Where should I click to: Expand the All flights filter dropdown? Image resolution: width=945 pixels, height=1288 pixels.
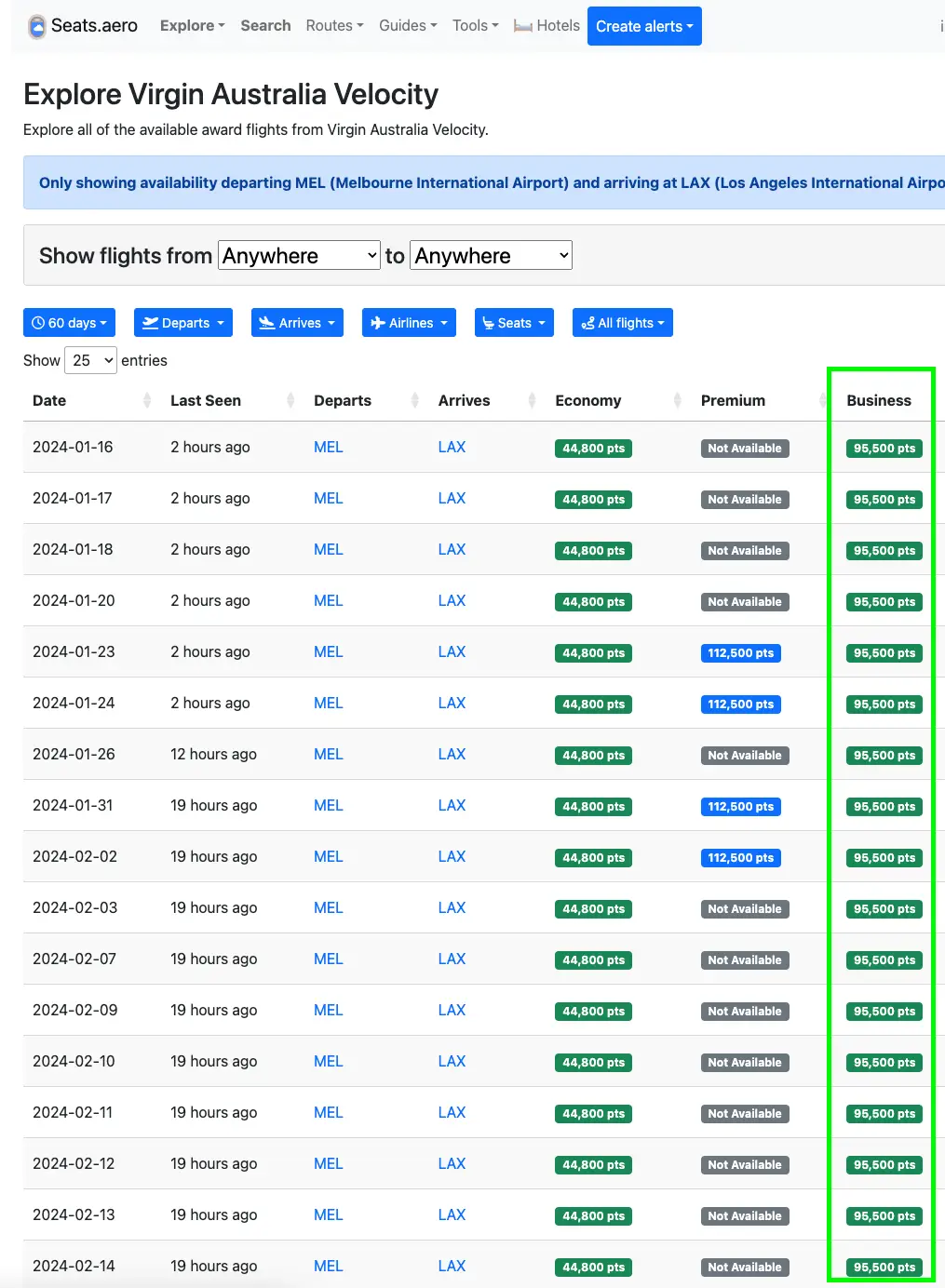coord(623,323)
